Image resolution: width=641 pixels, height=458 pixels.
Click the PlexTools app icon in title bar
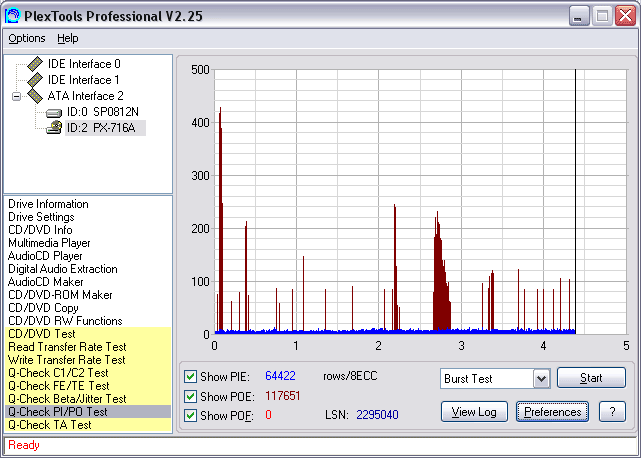point(12,16)
